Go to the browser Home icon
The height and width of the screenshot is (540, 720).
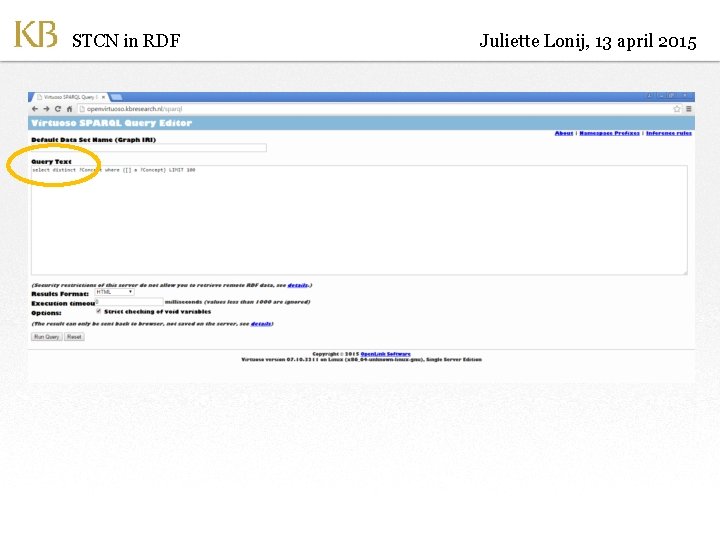(69, 109)
